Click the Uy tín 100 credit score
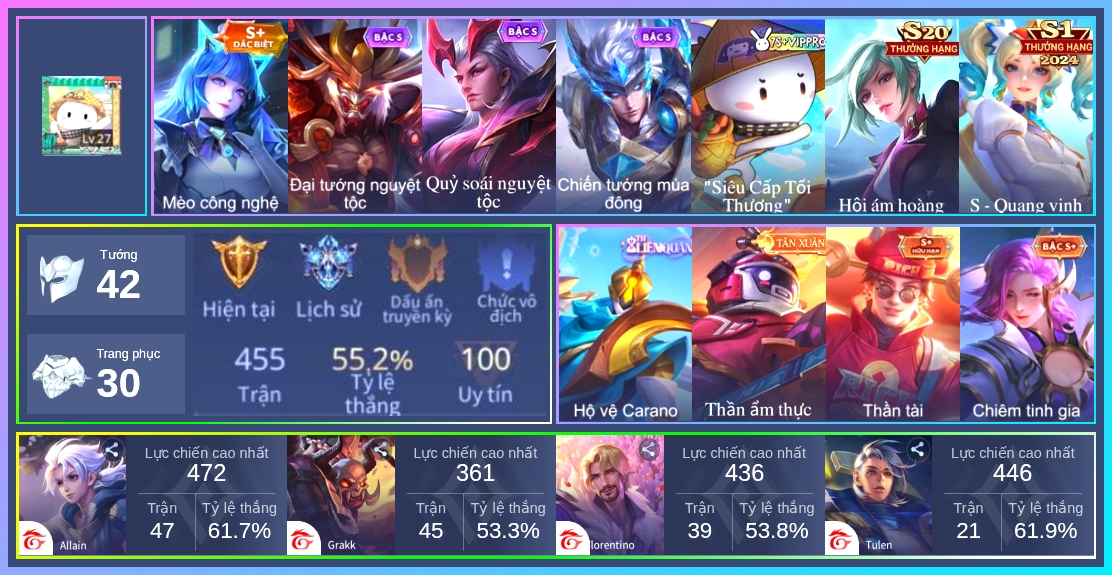Viewport: 1112px width, 575px height. point(485,376)
